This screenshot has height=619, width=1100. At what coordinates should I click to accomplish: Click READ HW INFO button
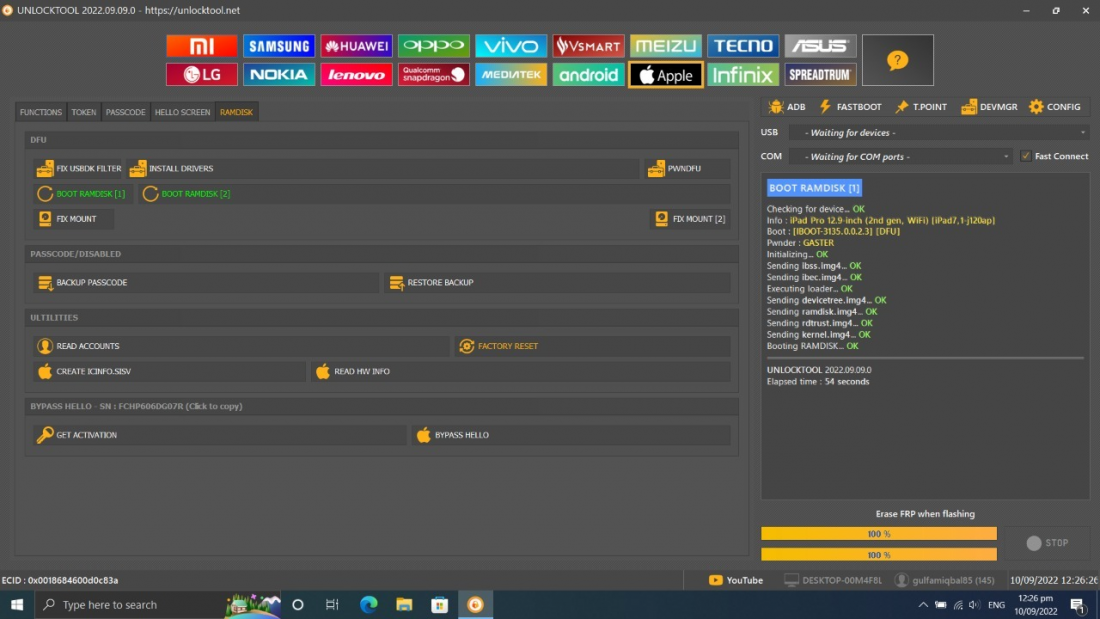tap(521, 371)
